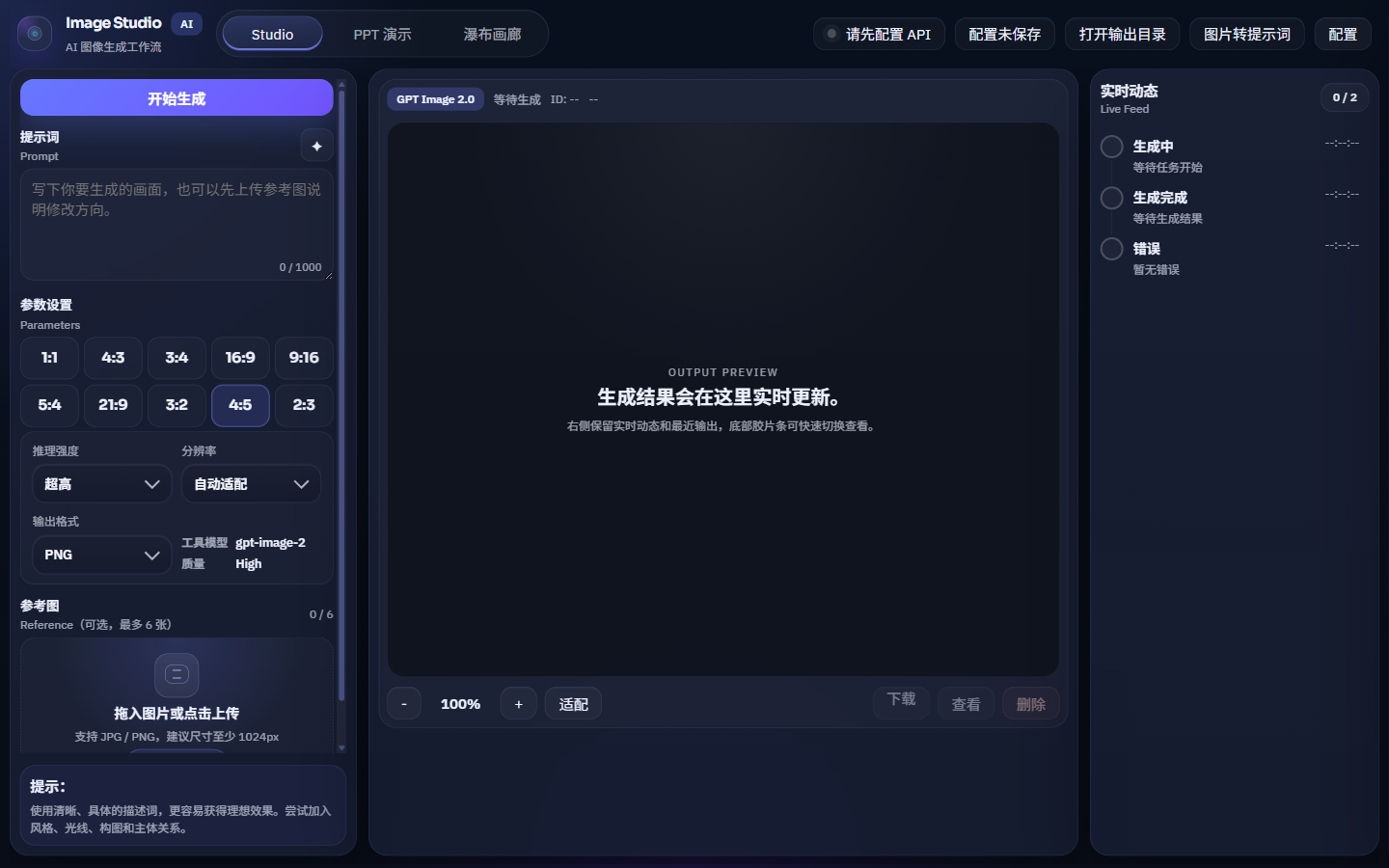Select the 21:9 aspect ratio

point(113,406)
